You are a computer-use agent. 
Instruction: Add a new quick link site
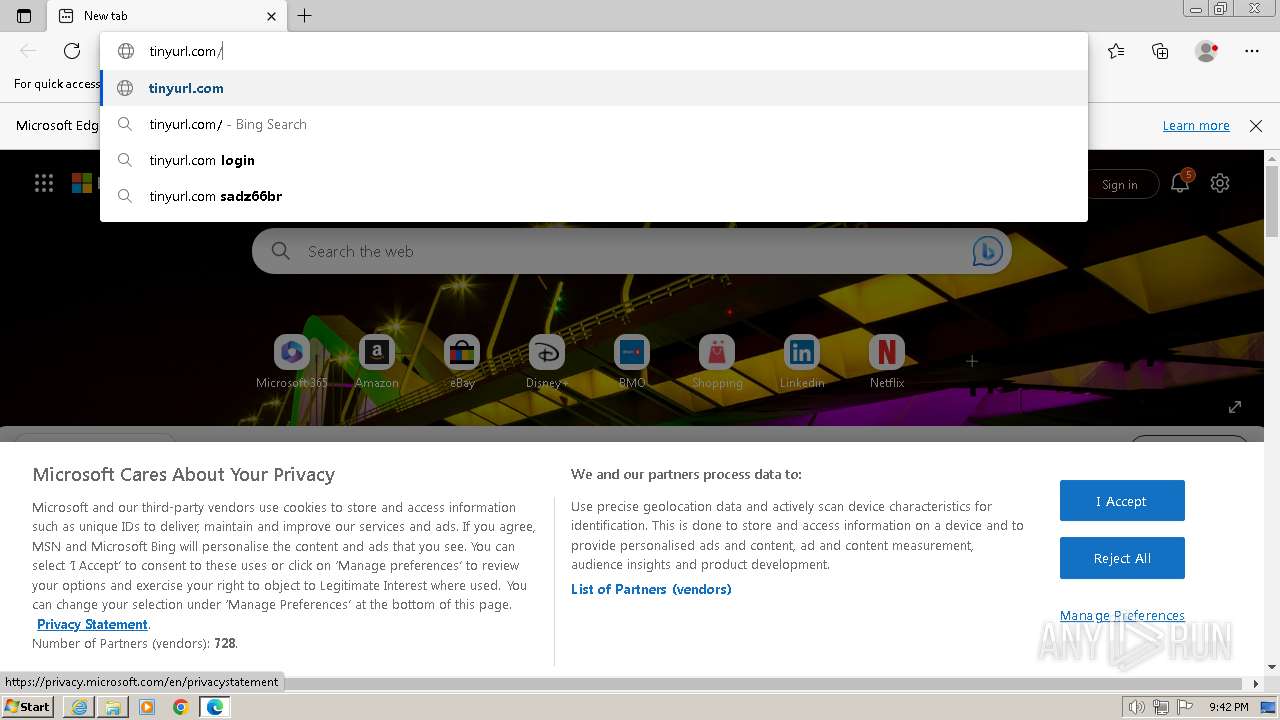[x=972, y=361]
